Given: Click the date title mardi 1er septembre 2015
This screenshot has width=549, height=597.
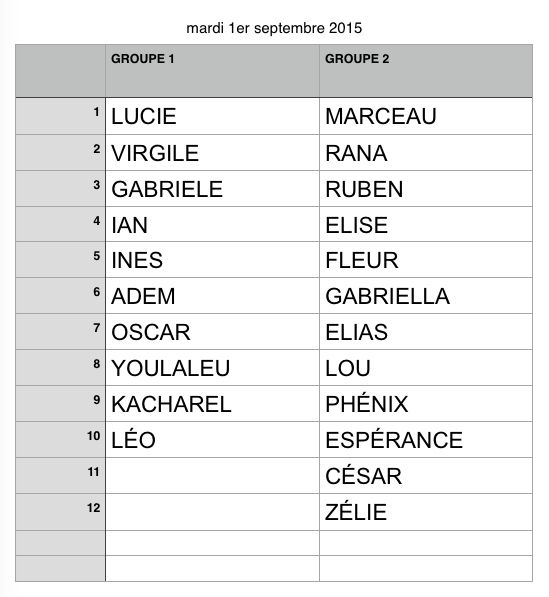Looking at the screenshot, I should click(x=274, y=28).
